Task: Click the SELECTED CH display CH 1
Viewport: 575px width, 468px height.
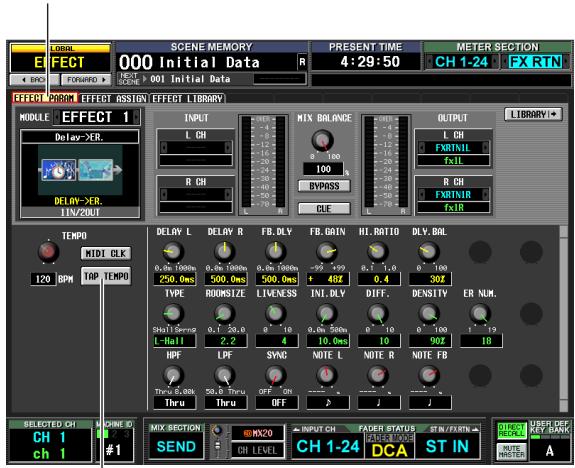Action: pos(50,445)
